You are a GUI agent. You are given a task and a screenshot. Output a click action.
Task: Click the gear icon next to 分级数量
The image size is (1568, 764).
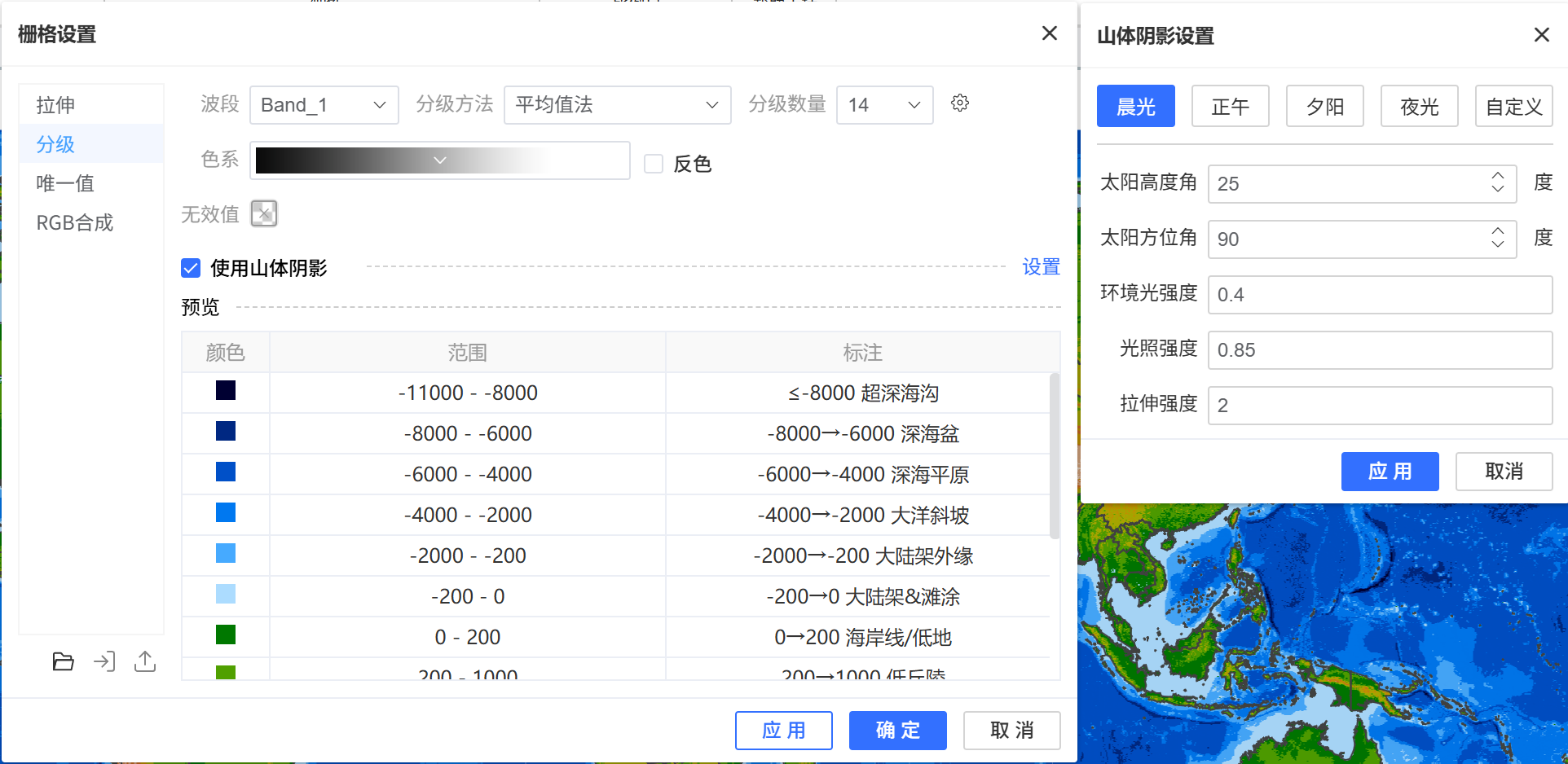pos(960,103)
